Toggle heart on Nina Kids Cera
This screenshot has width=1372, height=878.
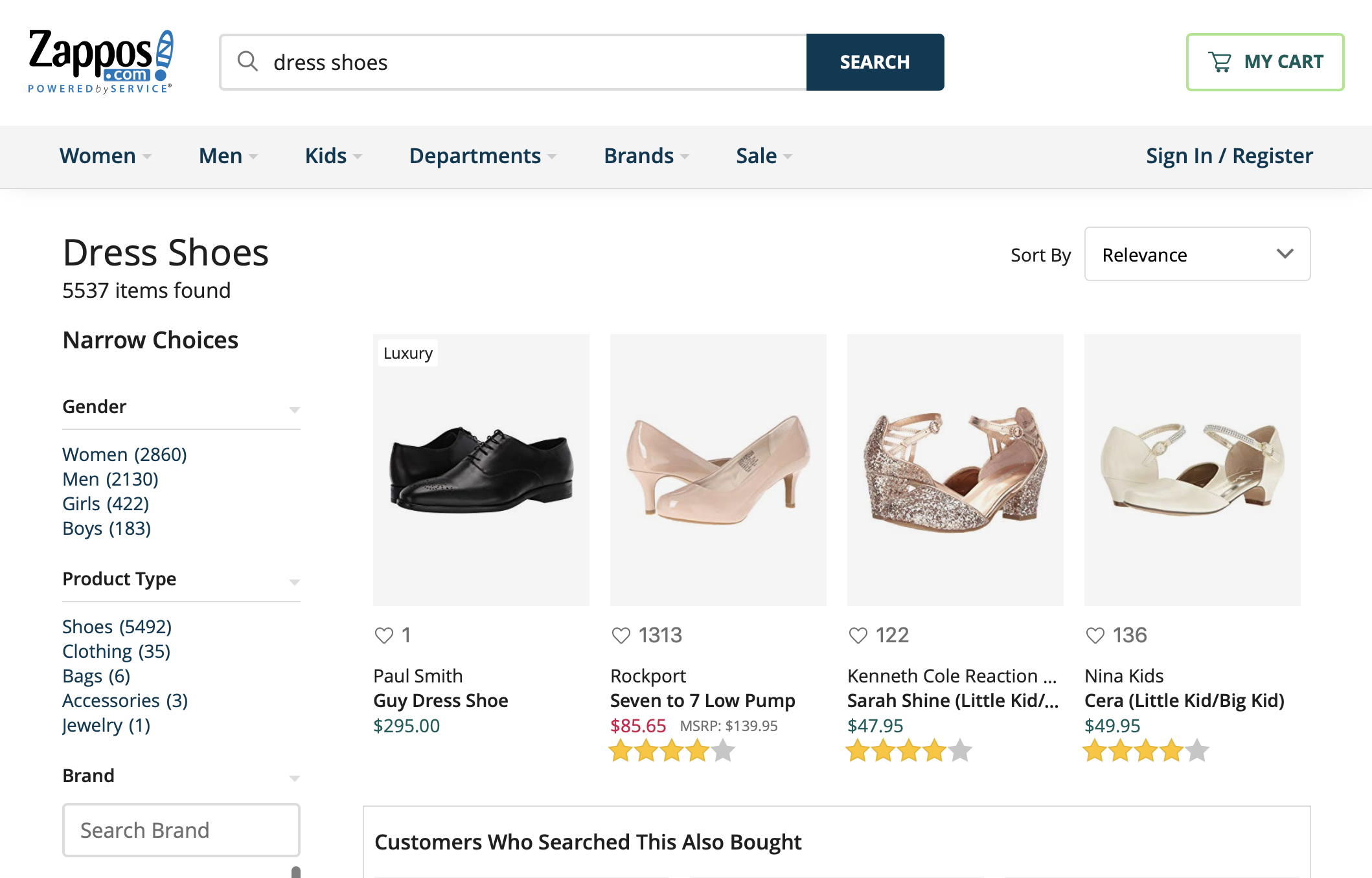pos(1095,635)
